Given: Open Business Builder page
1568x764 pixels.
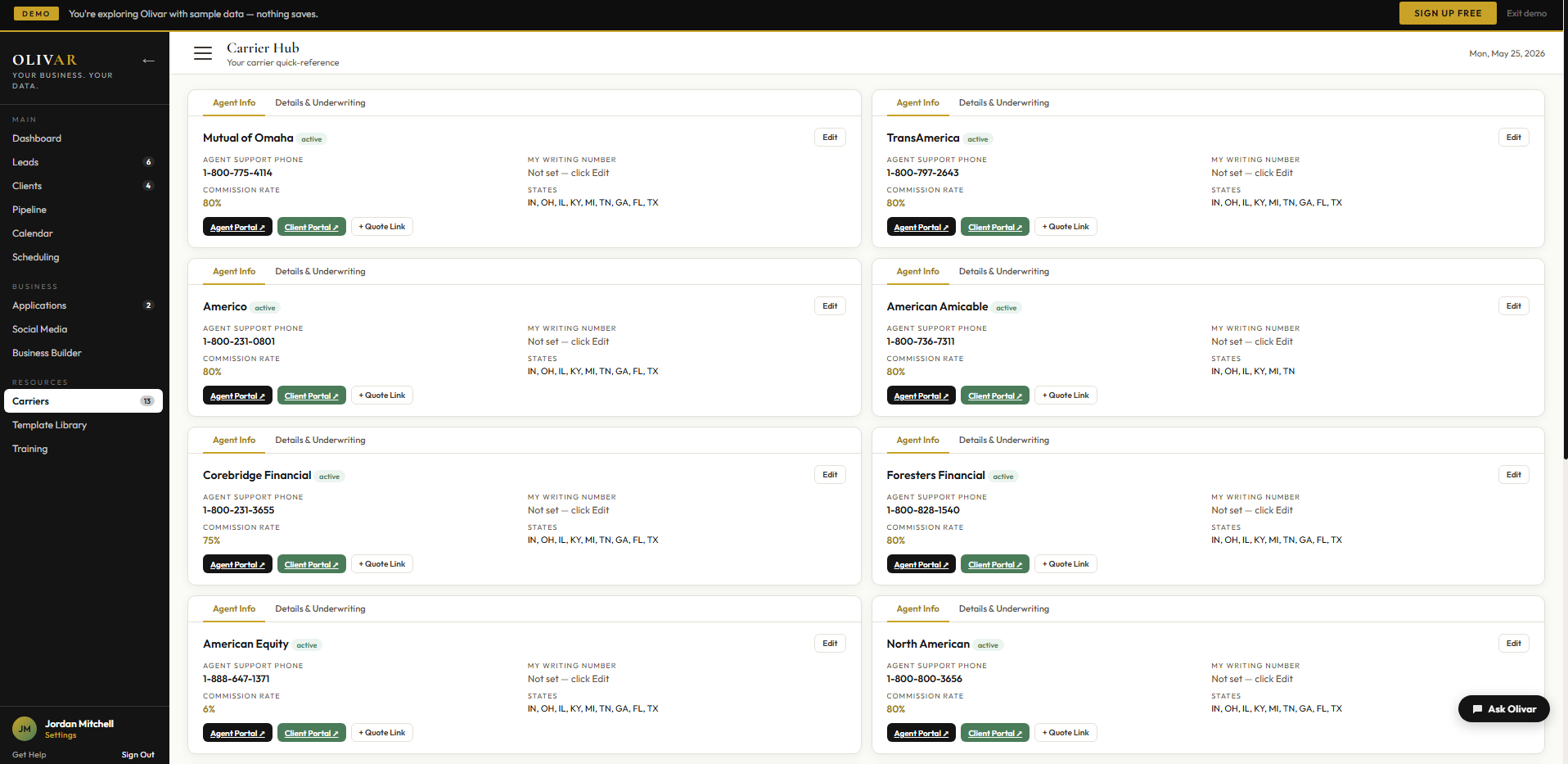Looking at the screenshot, I should 82,353.
